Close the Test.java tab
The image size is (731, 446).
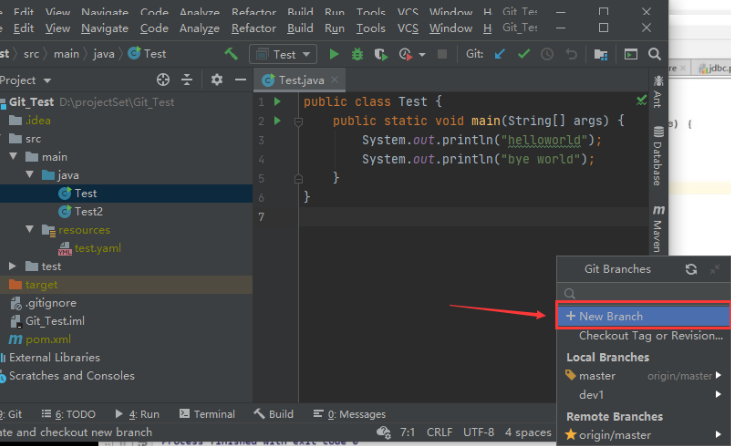335,80
